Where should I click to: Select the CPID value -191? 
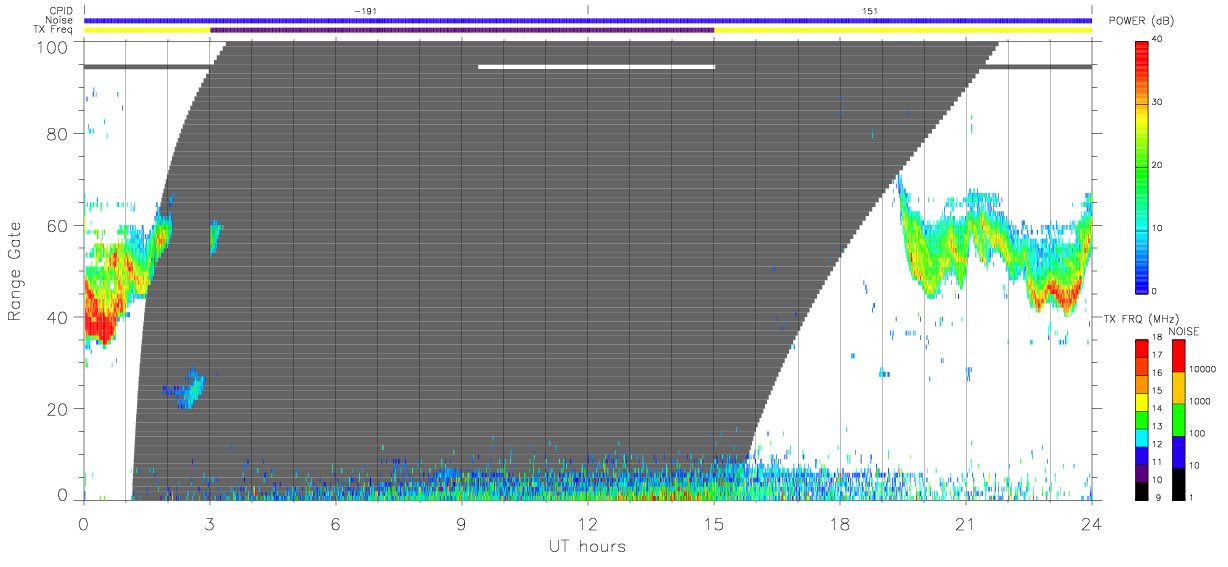366,11
